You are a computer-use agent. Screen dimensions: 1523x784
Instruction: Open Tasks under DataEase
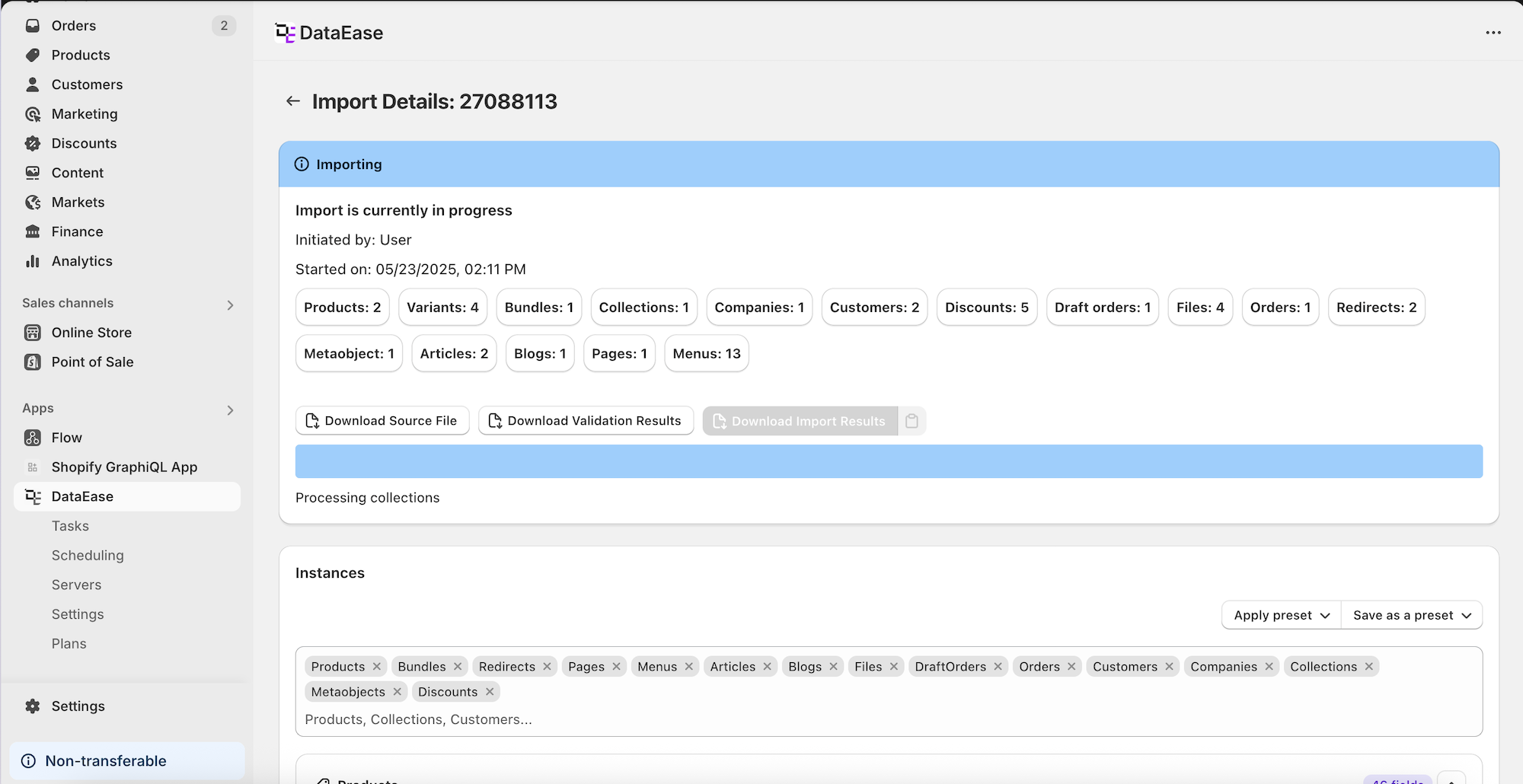[x=70, y=526]
